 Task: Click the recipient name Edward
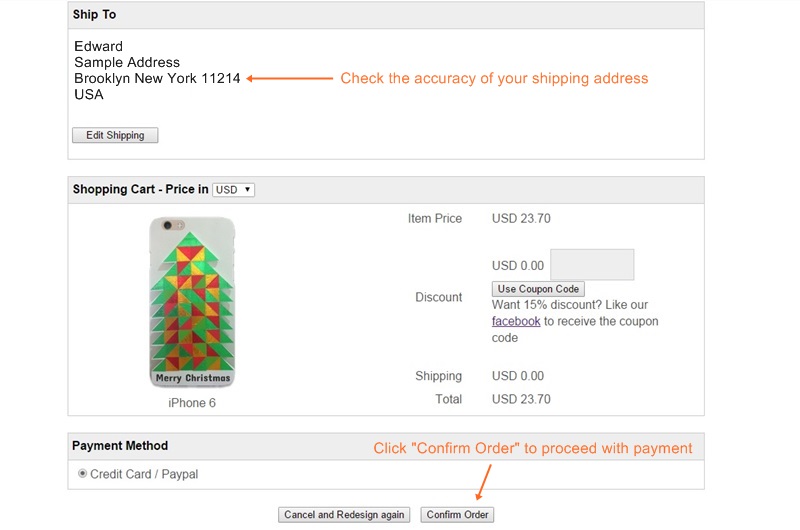coord(99,46)
